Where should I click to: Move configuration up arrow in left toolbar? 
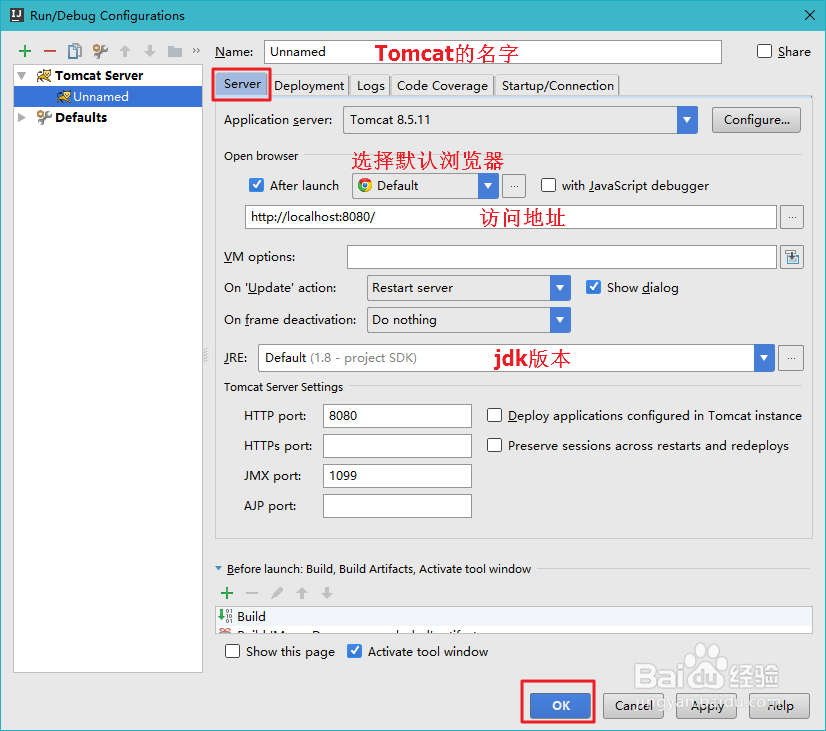125,51
